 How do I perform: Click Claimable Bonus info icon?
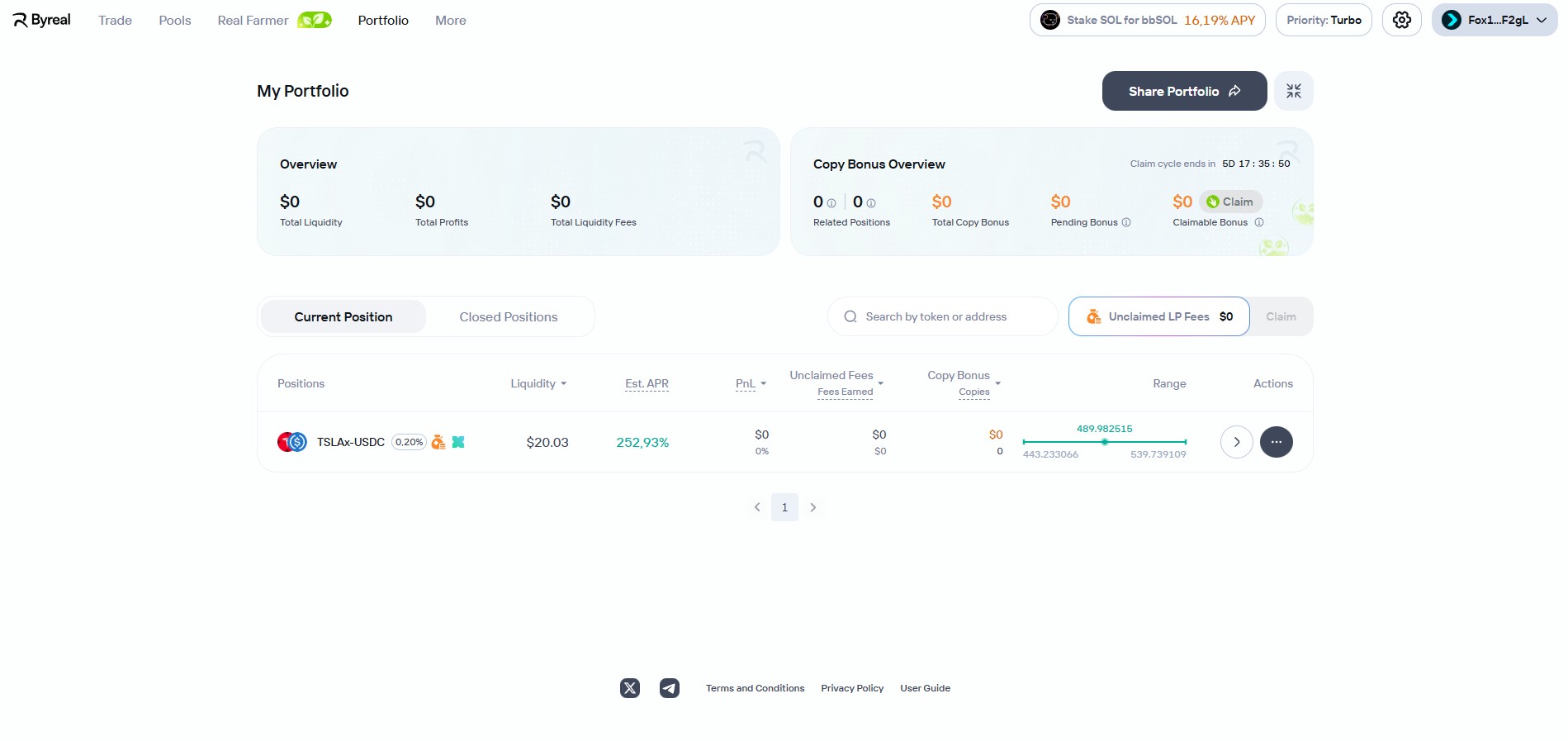click(1259, 222)
